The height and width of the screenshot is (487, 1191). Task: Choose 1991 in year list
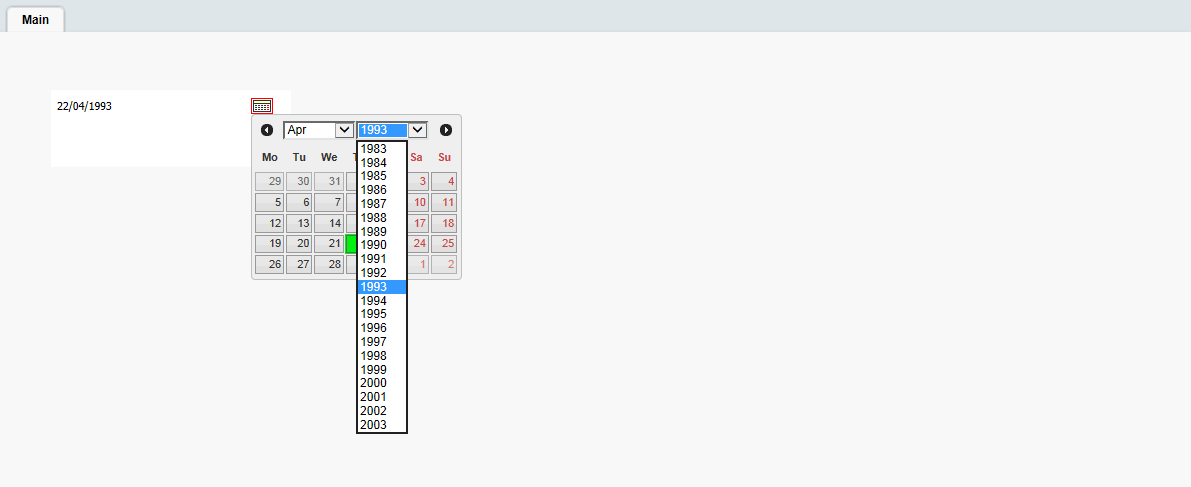point(382,259)
